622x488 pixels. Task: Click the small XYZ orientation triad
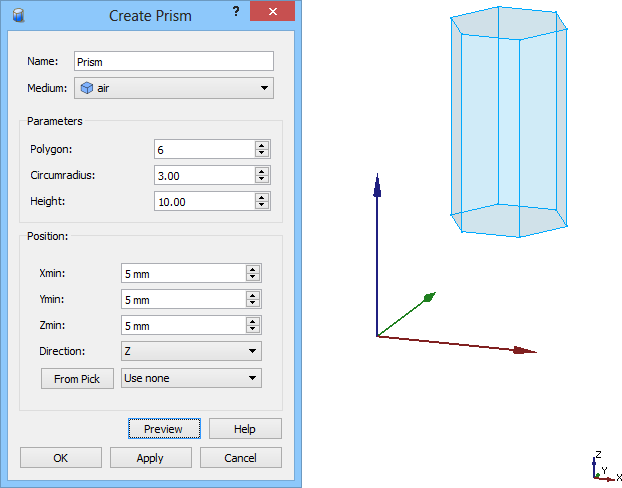tap(607, 467)
